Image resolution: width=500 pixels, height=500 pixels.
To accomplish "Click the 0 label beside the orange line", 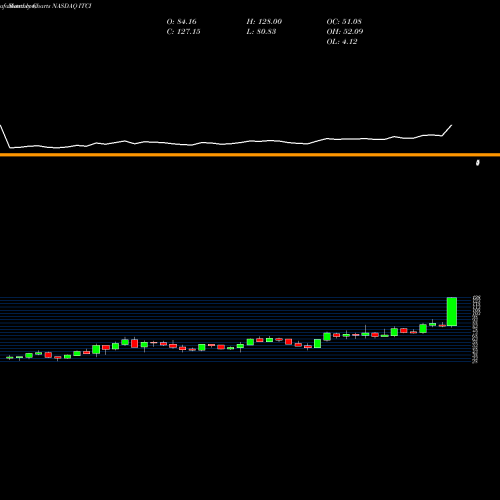I will (478, 163).
